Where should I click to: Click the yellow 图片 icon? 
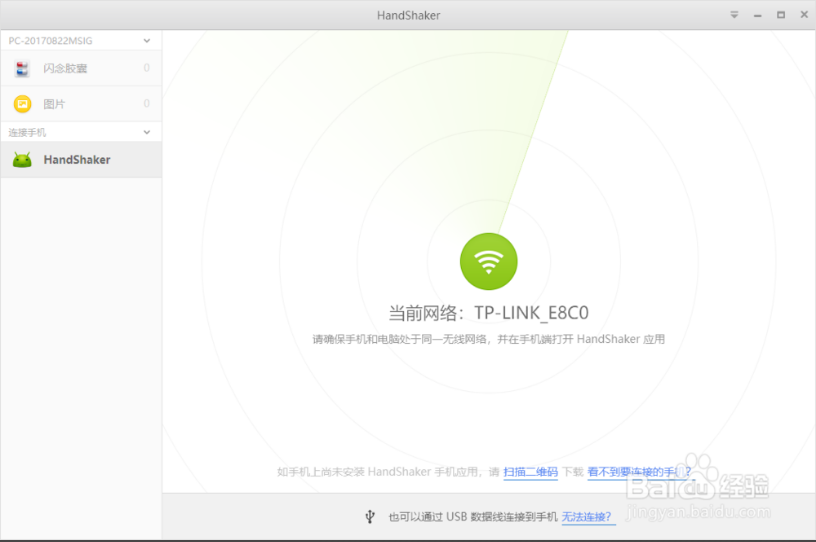[22, 104]
